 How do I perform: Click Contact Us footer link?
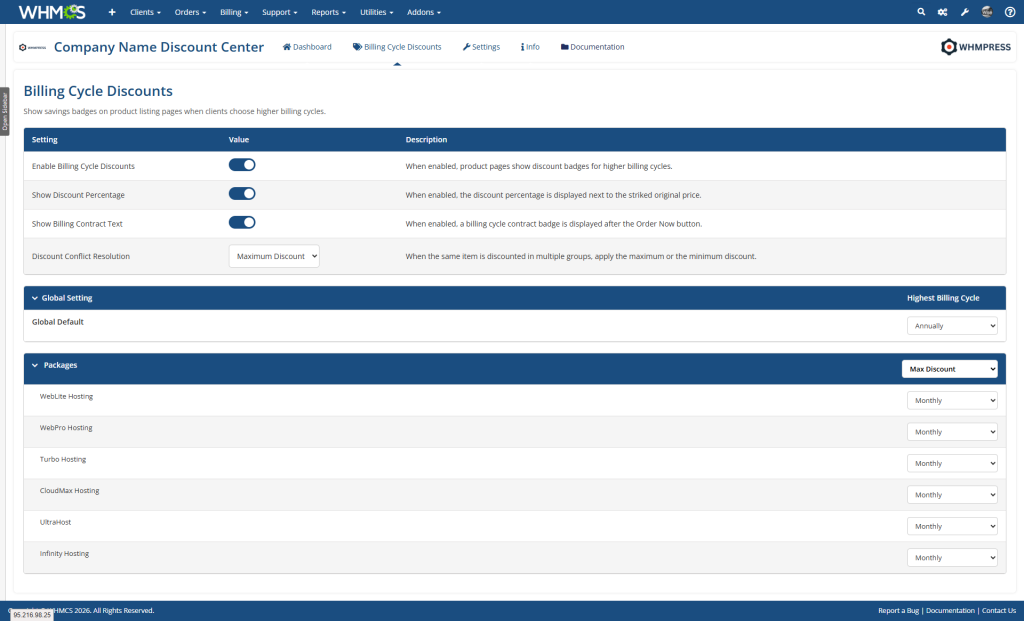(x=999, y=611)
